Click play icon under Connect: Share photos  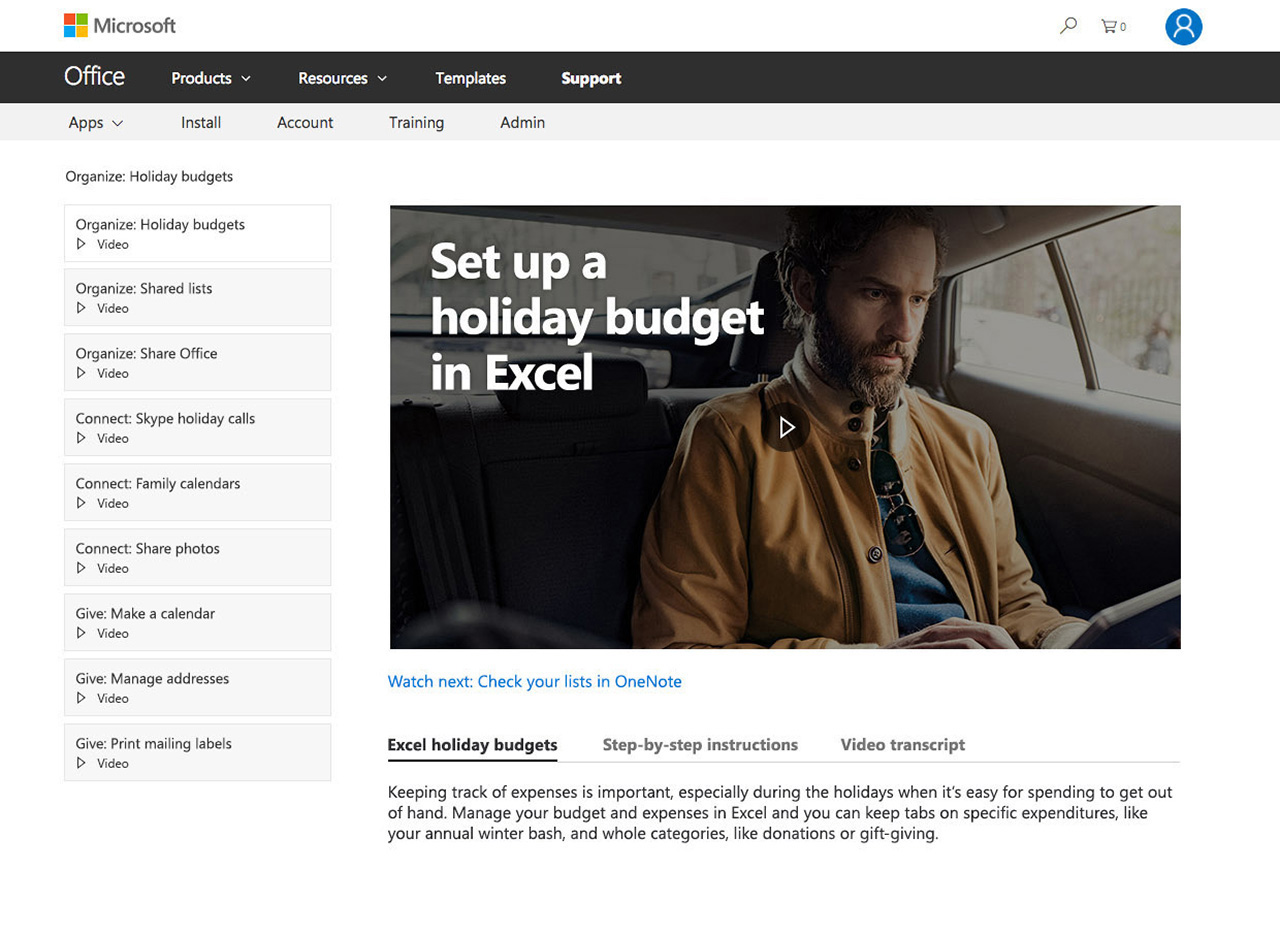82,568
